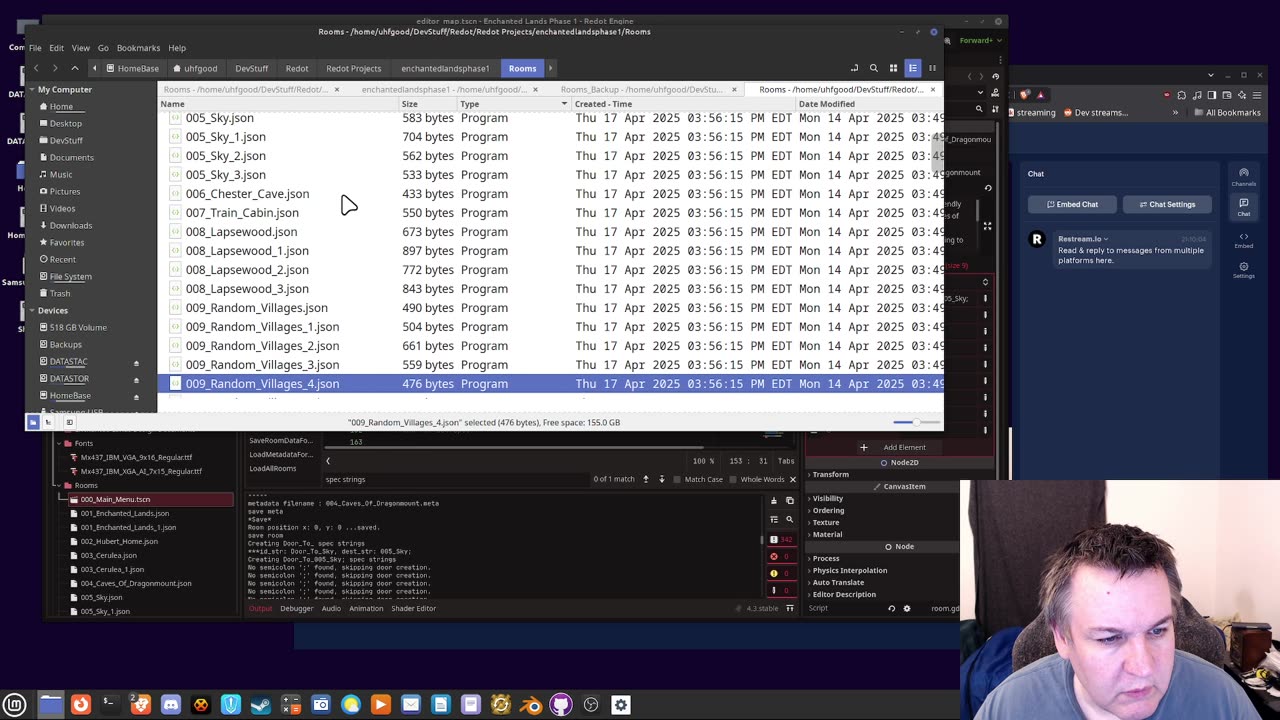The height and width of the screenshot is (720, 1280).
Task: Expand the Transform section in Redot inspector
Action: point(830,474)
